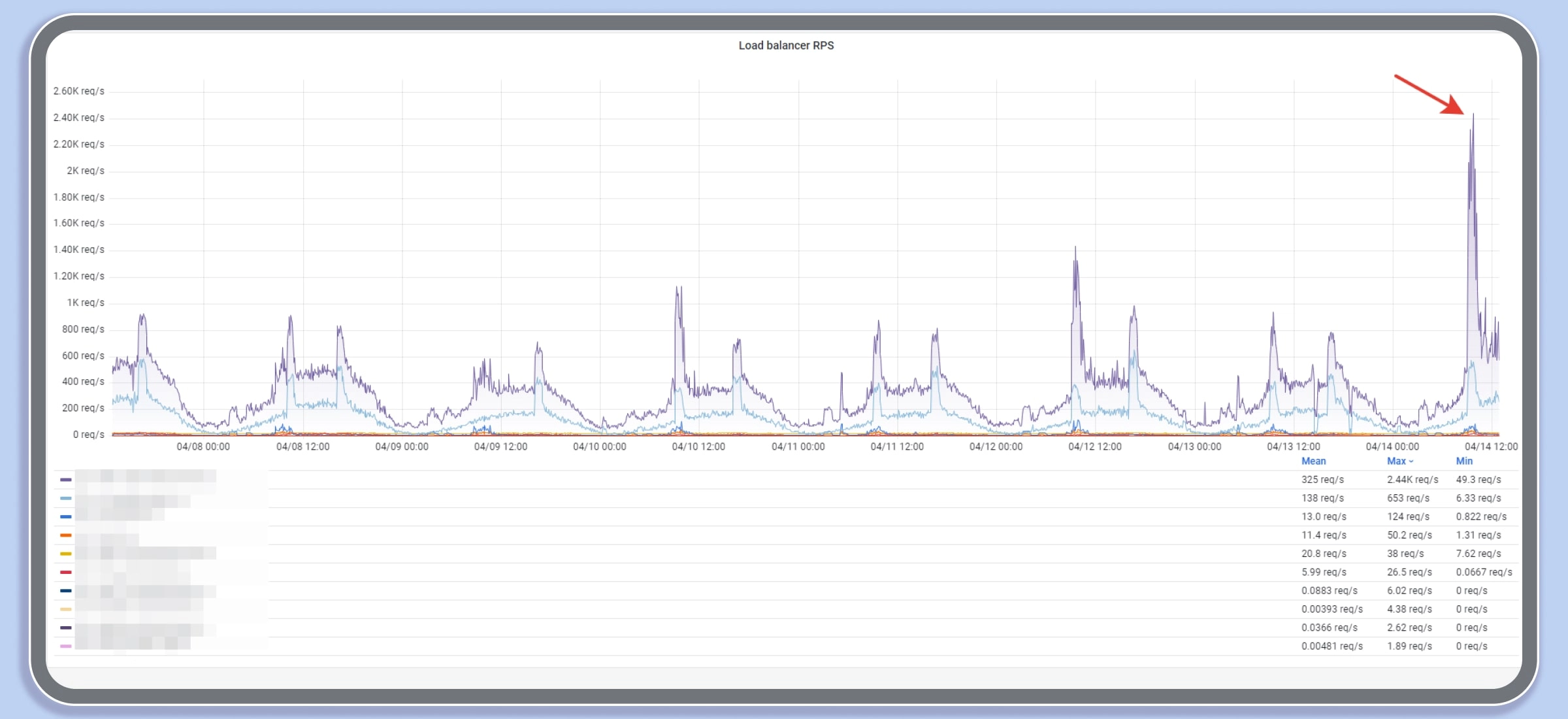Select the 2.44K req/s max value
Image resolution: width=1568 pixels, height=719 pixels.
pos(1413,480)
